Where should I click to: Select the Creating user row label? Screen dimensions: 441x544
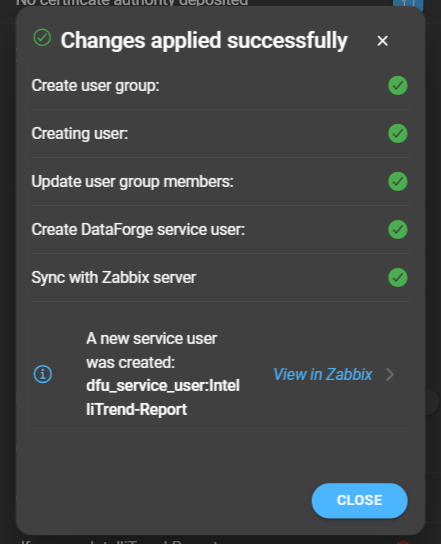pos(80,134)
